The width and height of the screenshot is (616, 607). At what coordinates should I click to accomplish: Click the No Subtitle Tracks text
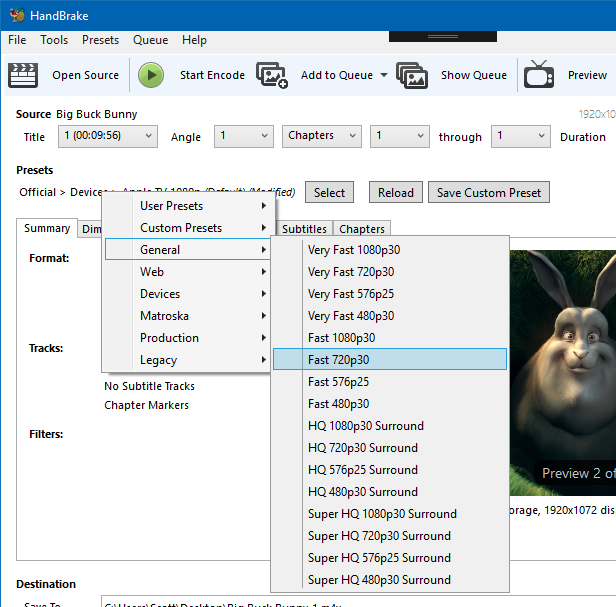tap(149, 386)
